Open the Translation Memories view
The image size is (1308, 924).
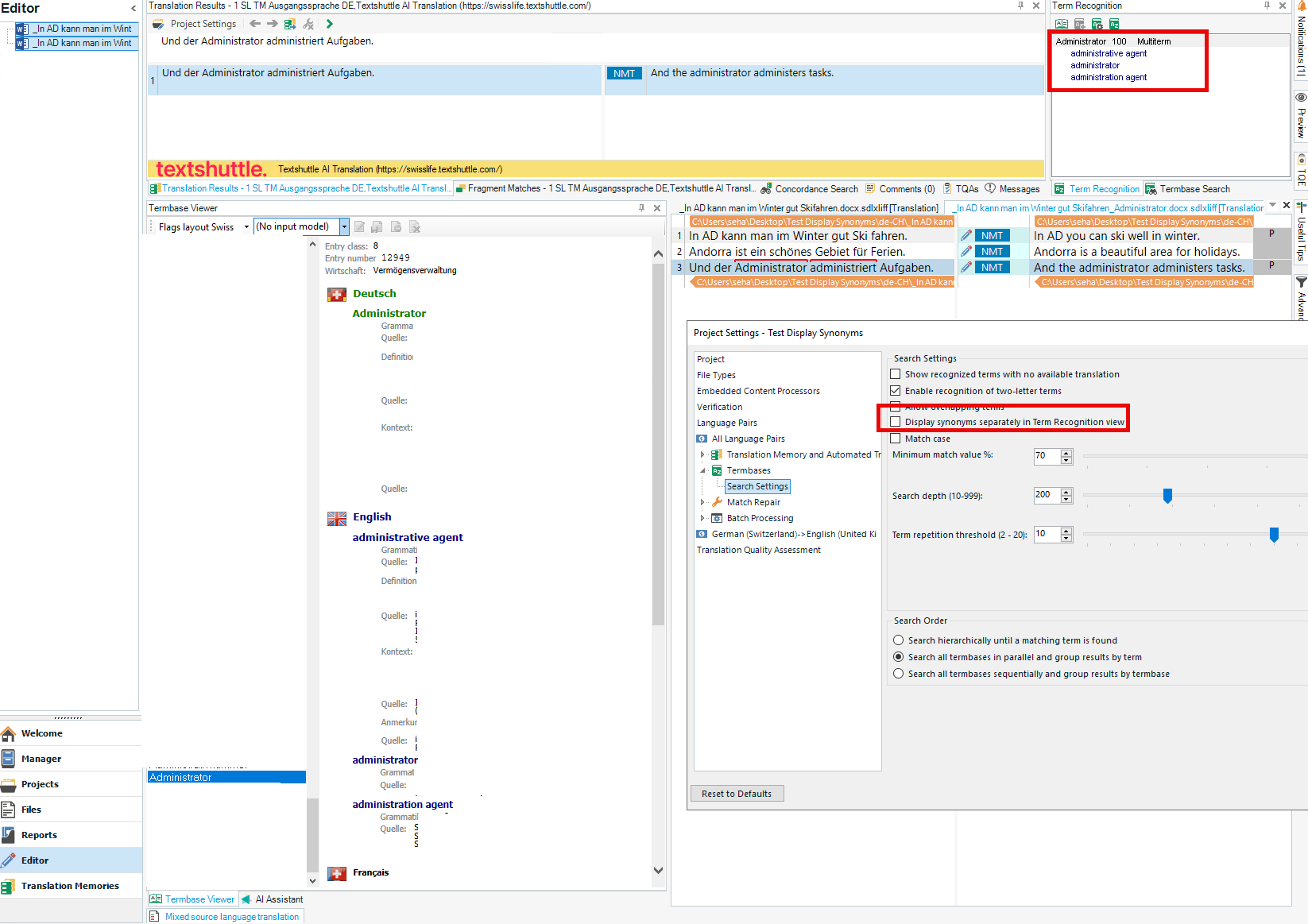click(x=71, y=886)
